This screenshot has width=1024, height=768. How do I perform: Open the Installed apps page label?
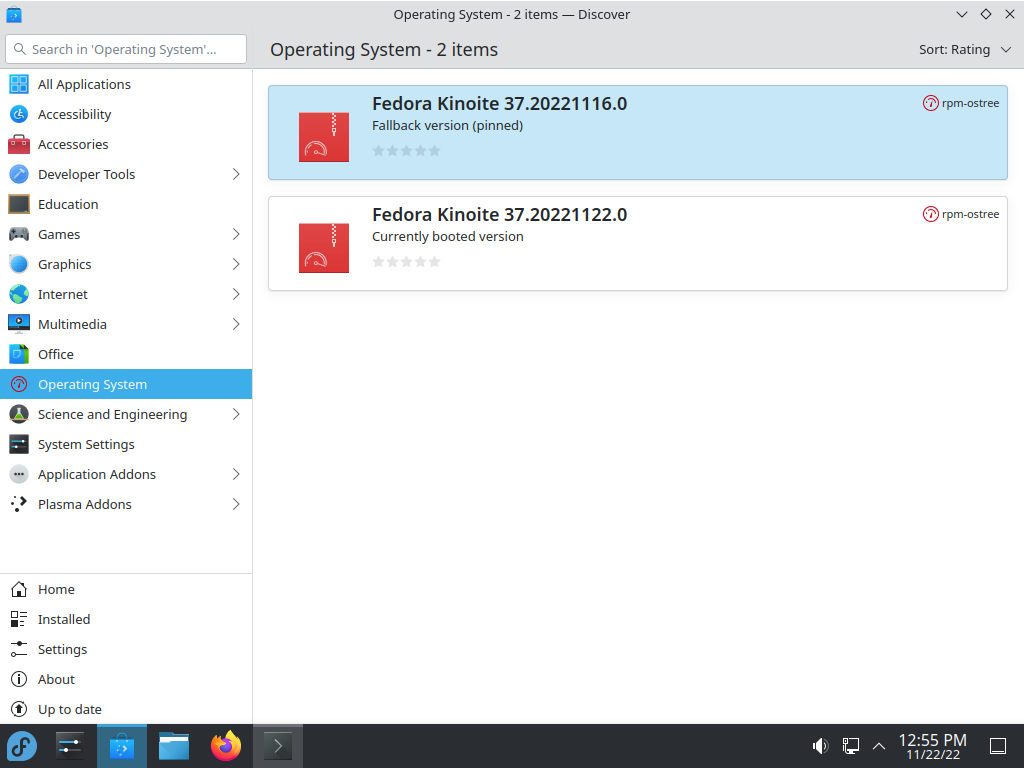64,620
